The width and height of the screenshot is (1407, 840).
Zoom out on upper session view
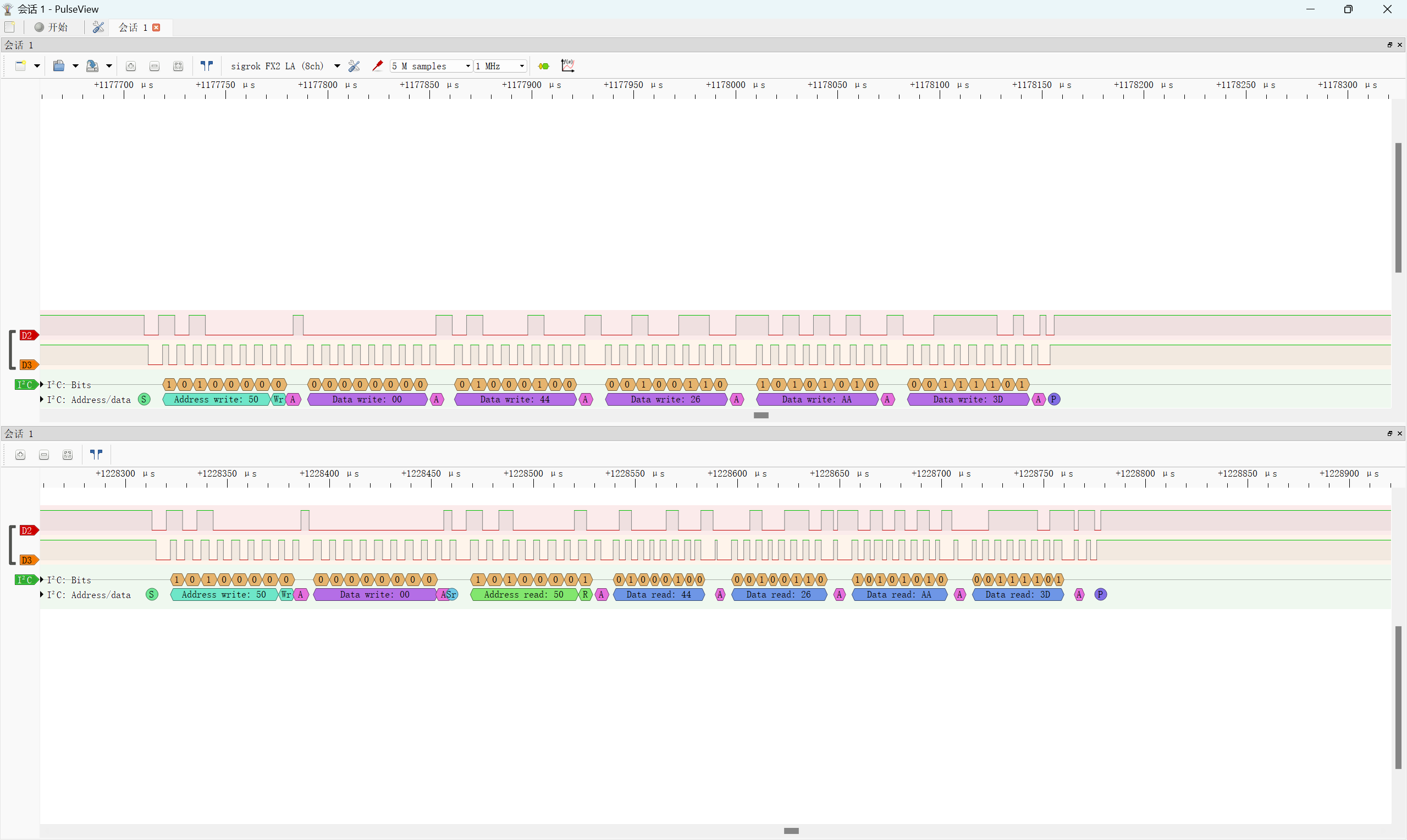click(155, 66)
